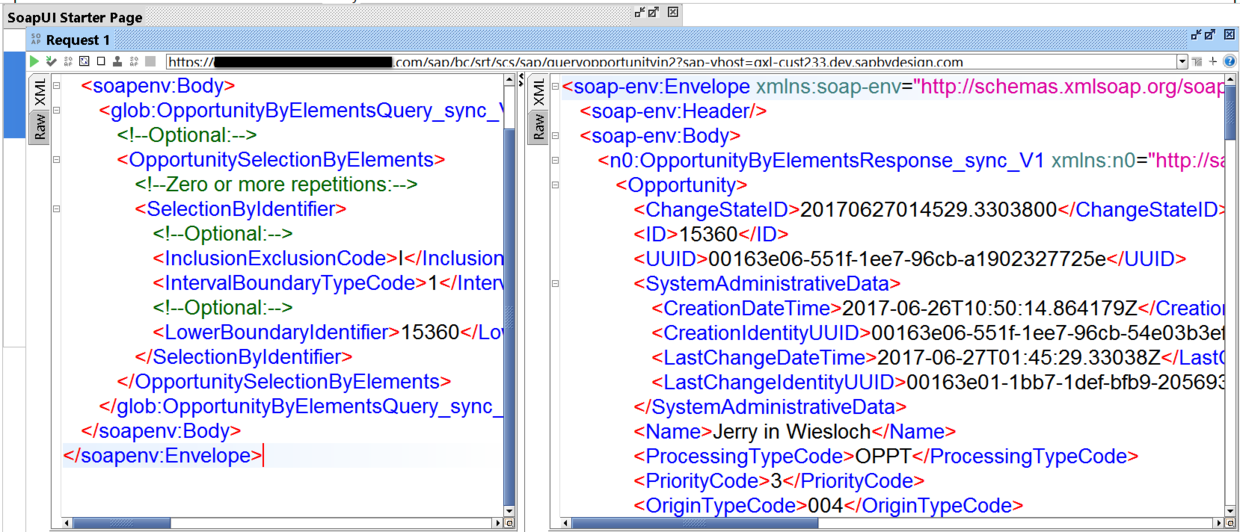Viewport: 1240px width, 532px height.
Task: Open online help via blue question icon
Action: tap(1230, 62)
